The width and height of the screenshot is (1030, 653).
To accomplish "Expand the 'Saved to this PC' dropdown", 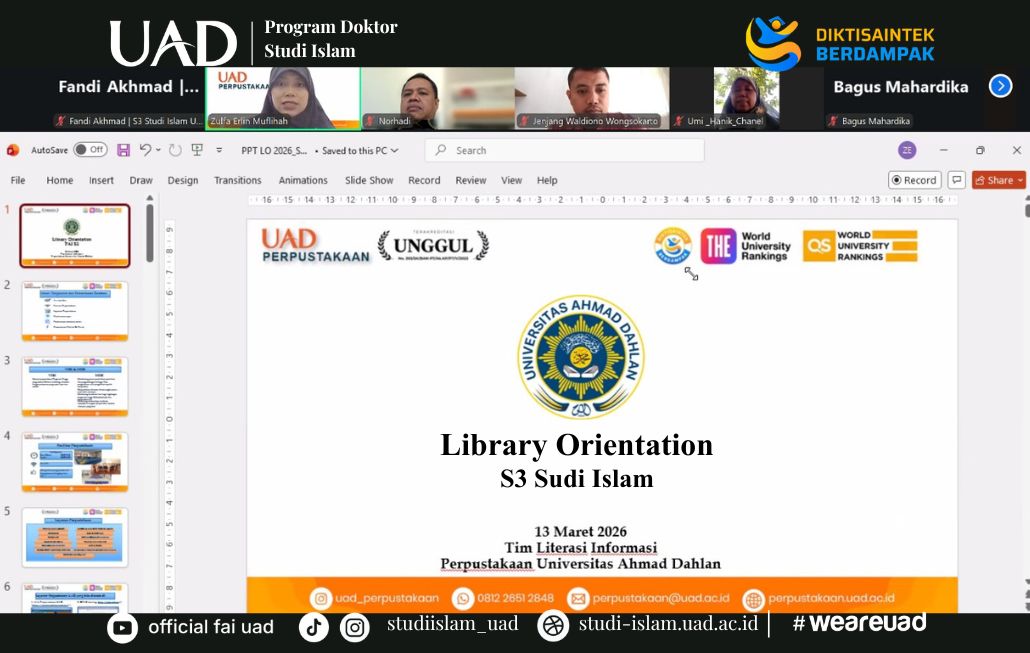I will (394, 151).
